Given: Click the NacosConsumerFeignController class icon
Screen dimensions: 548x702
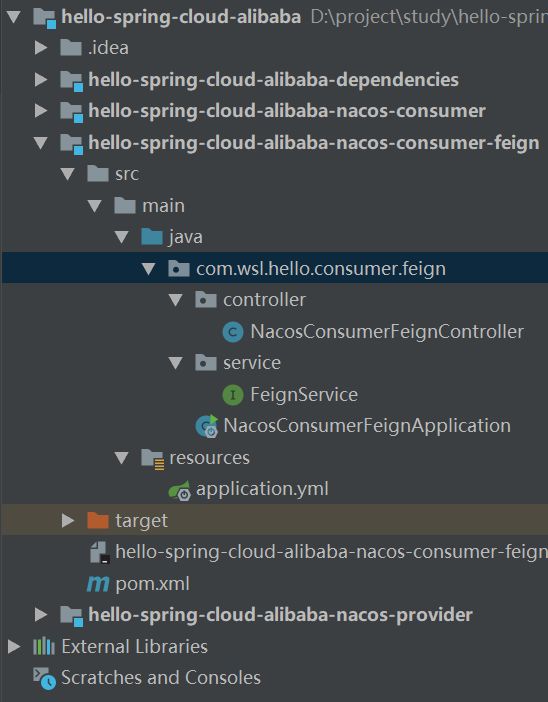Looking at the screenshot, I should (x=232, y=332).
